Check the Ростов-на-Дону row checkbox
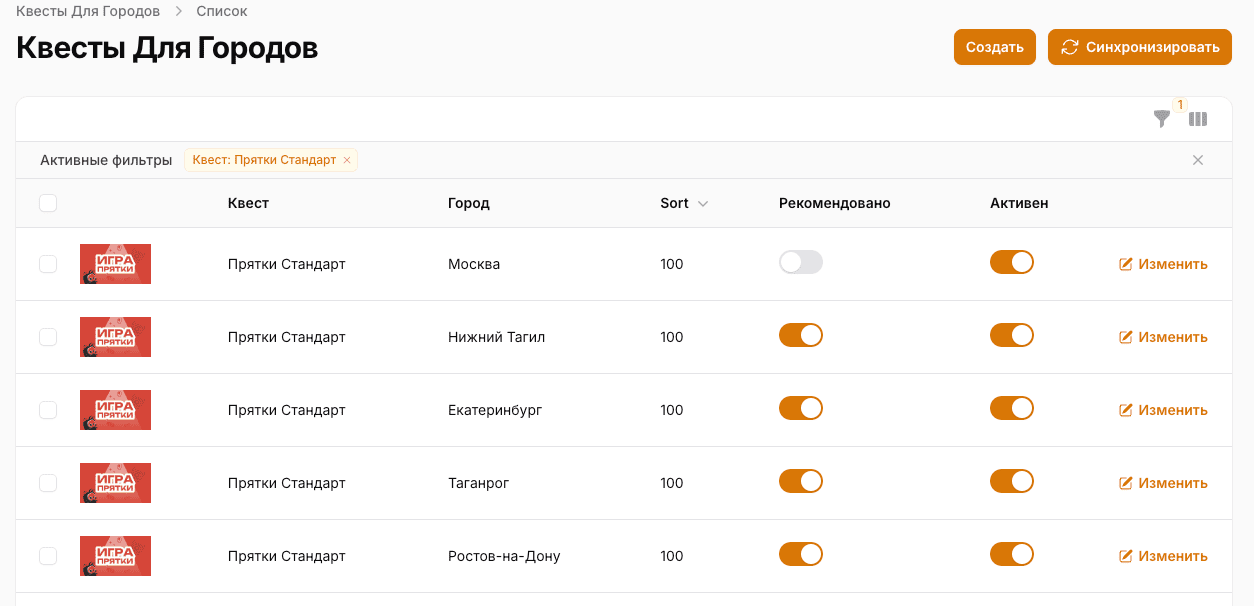The width and height of the screenshot is (1254, 606). (x=48, y=556)
